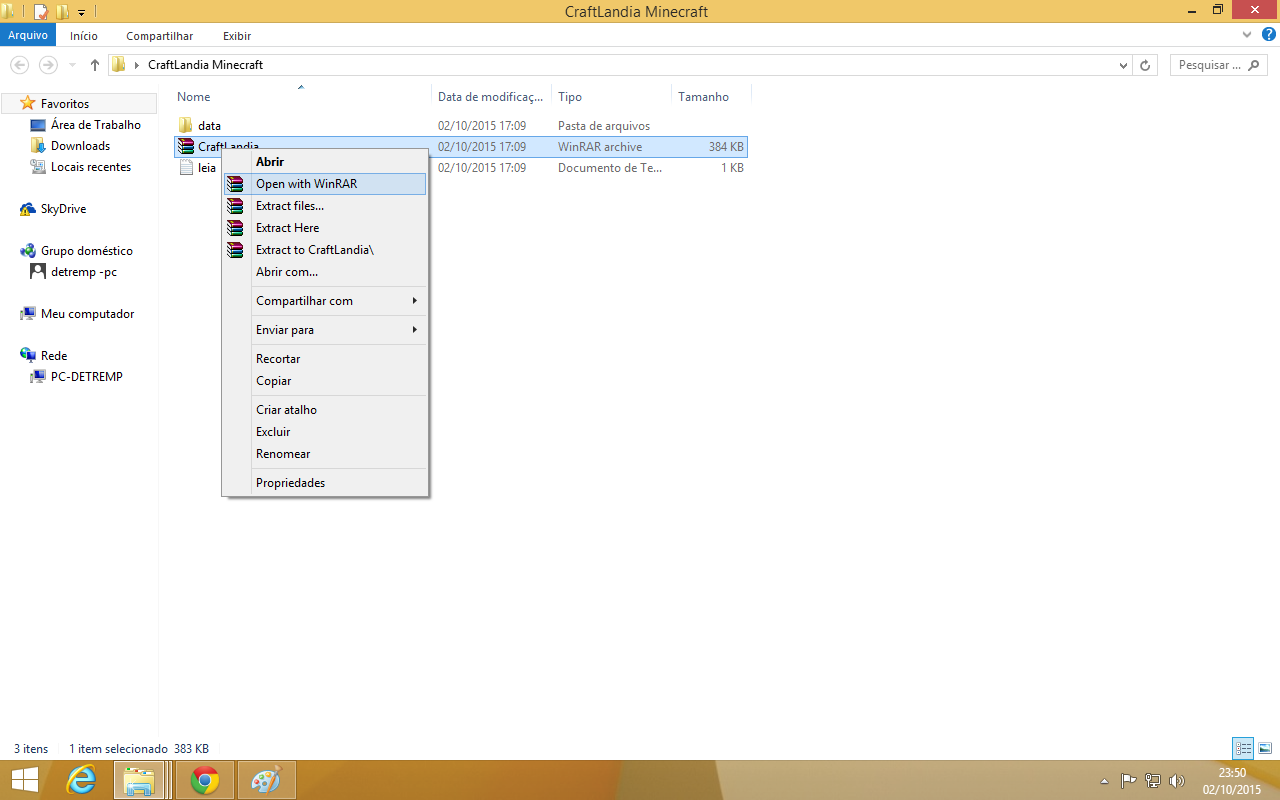Screen dimensions: 1280x800
Task: Select detremp -pc user entry
Action: (84, 272)
